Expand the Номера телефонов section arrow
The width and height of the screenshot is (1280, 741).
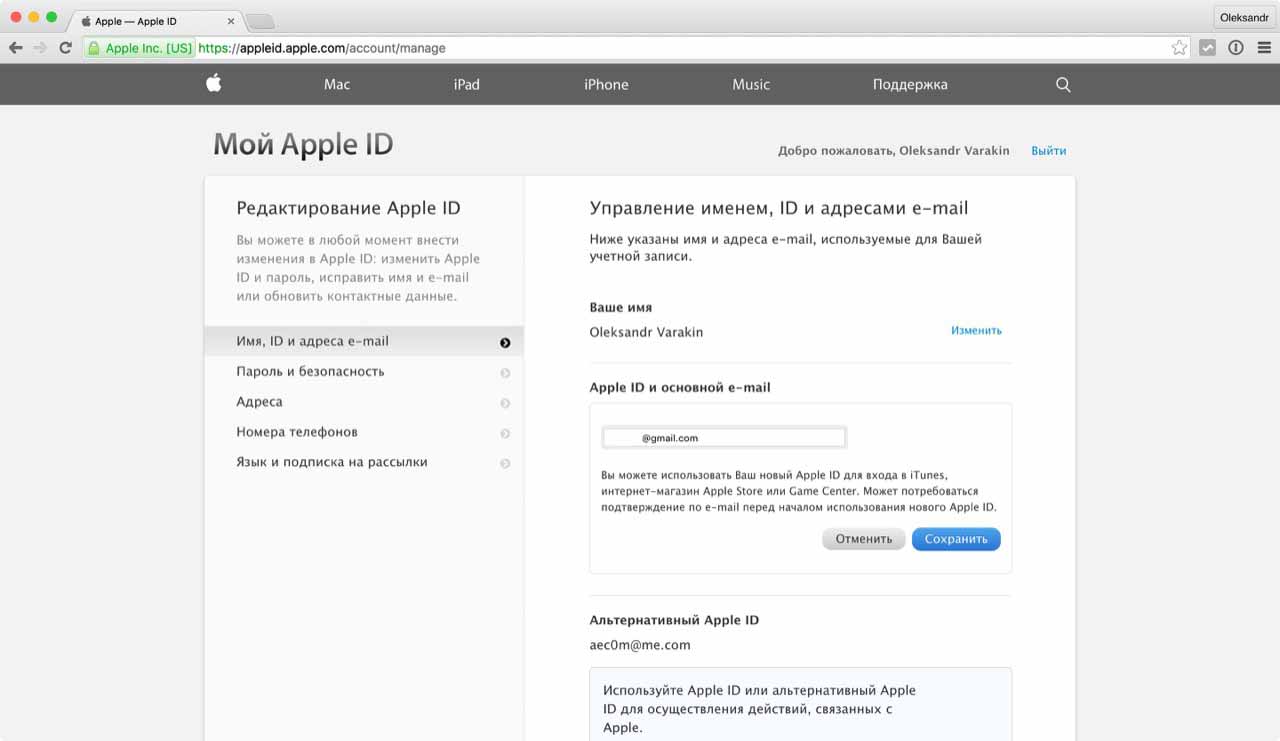pos(505,433)
